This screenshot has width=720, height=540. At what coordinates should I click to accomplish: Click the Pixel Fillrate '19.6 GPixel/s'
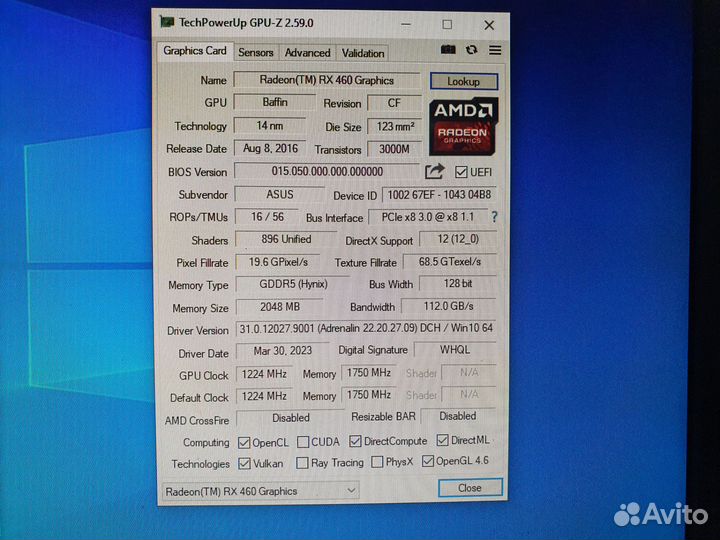tap(278, 262)
